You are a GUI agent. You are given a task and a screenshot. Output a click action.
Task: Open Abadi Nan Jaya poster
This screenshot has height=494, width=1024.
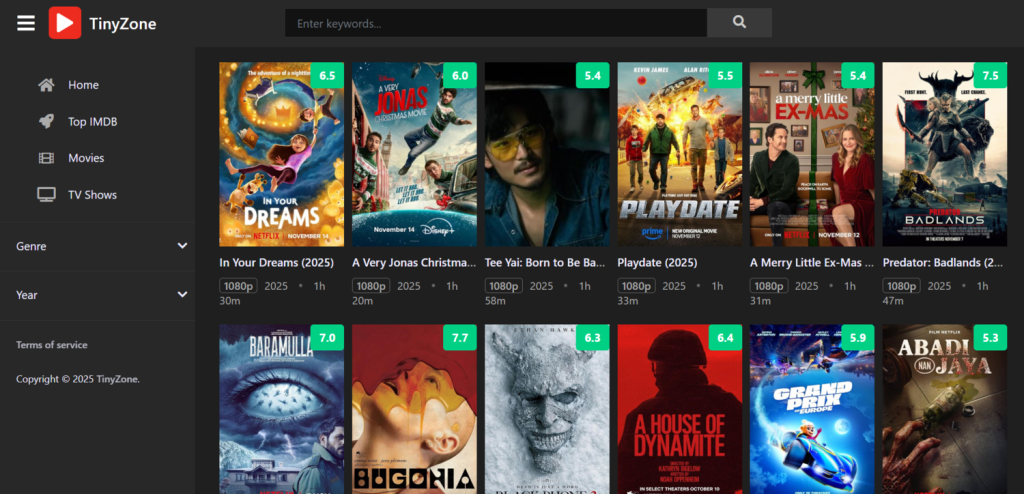coord(945,409)
